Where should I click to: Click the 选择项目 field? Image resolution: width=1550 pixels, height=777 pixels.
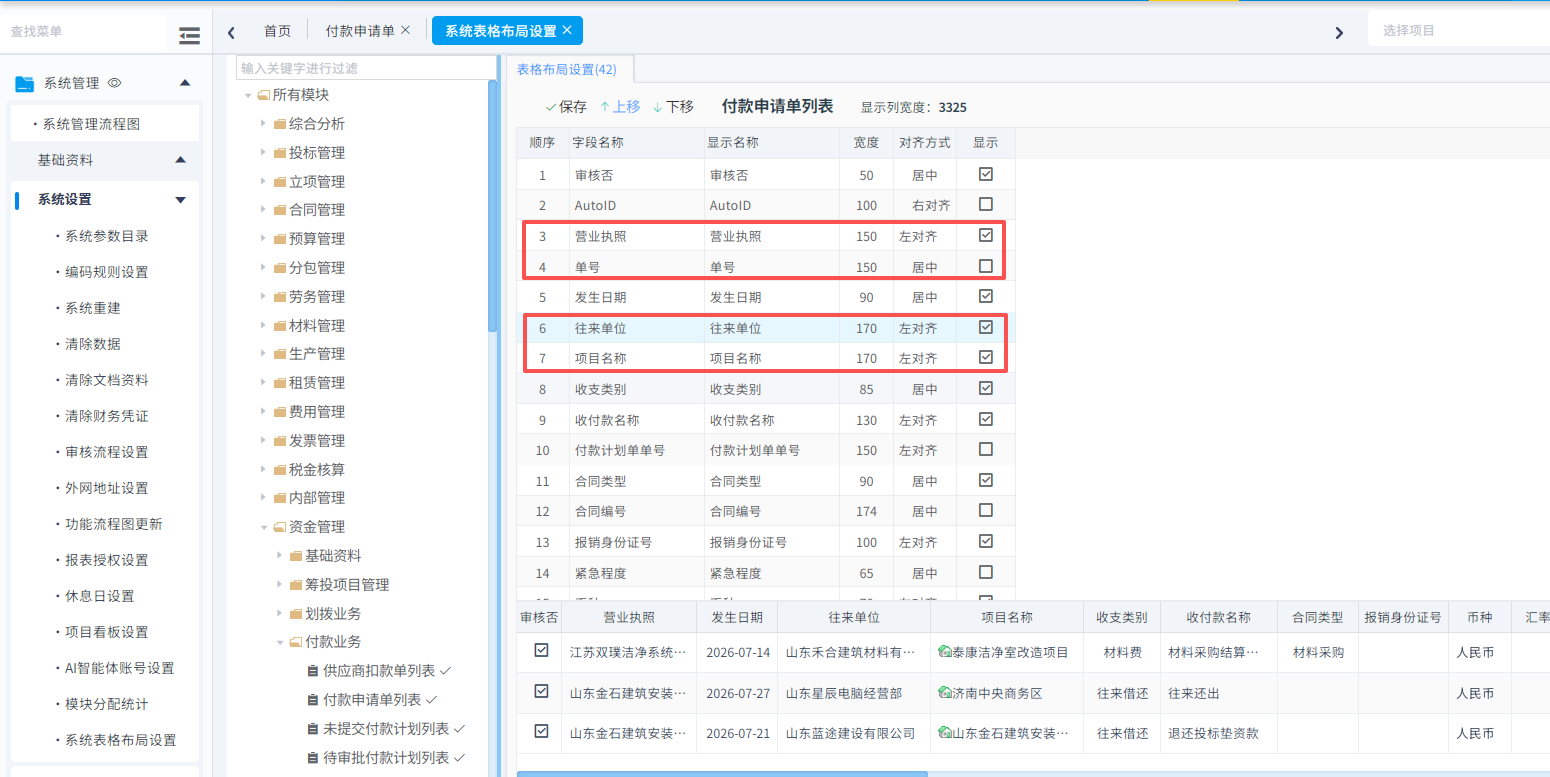(x=1459, y=30)
